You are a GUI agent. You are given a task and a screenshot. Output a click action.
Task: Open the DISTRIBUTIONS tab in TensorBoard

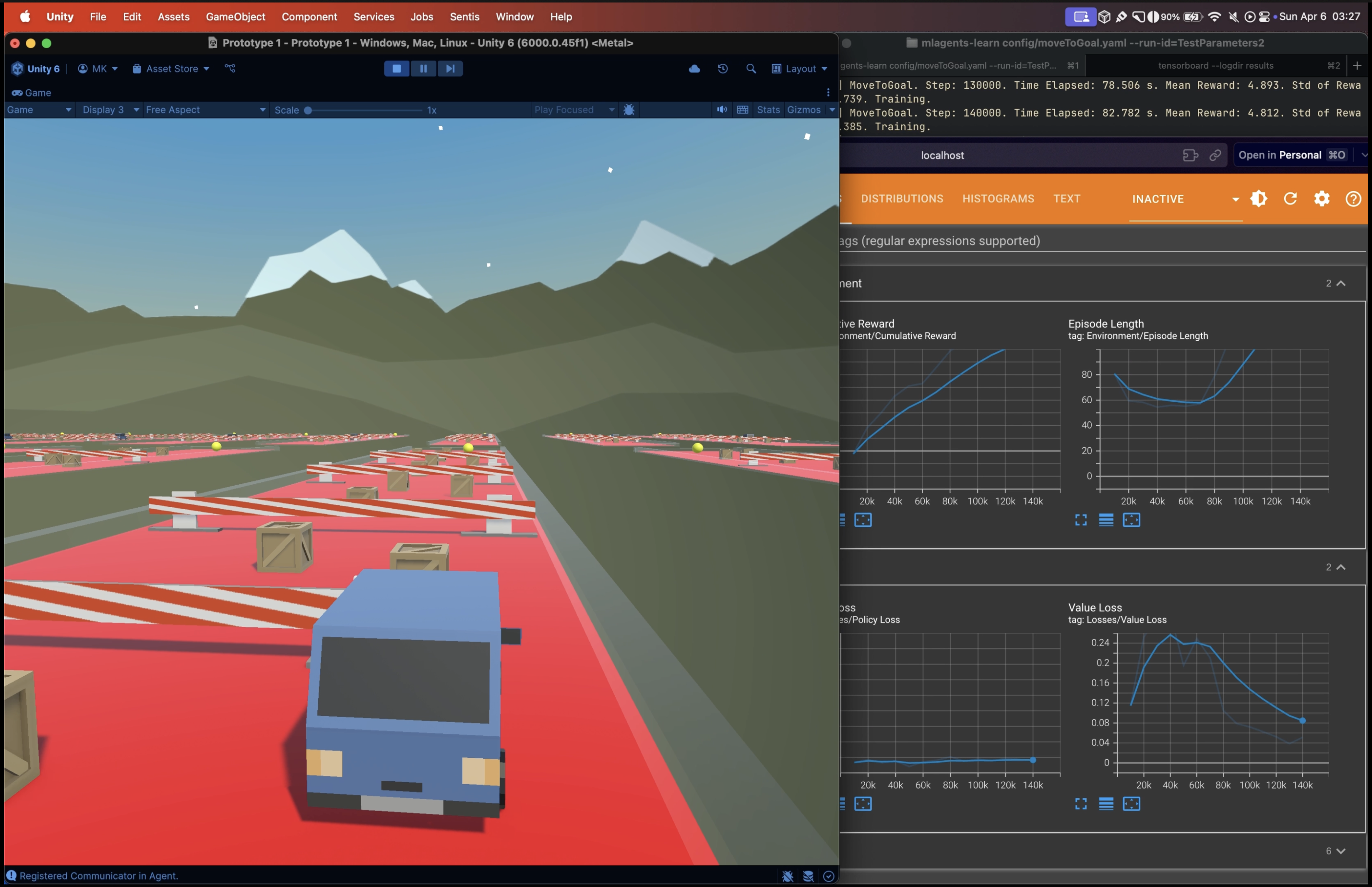[x=901, y=199]
